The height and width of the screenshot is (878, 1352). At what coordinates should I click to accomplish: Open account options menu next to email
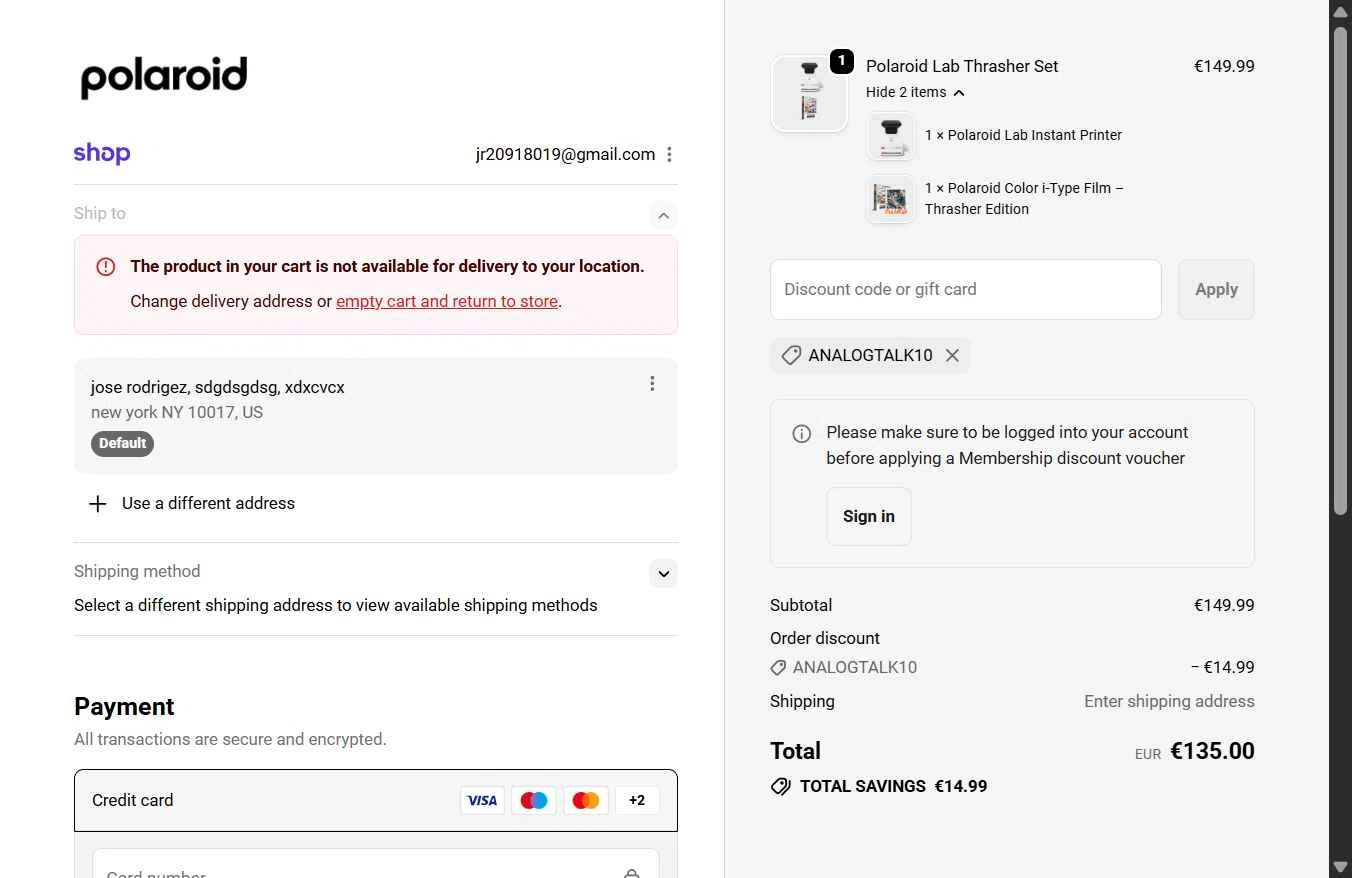point(669,154)
